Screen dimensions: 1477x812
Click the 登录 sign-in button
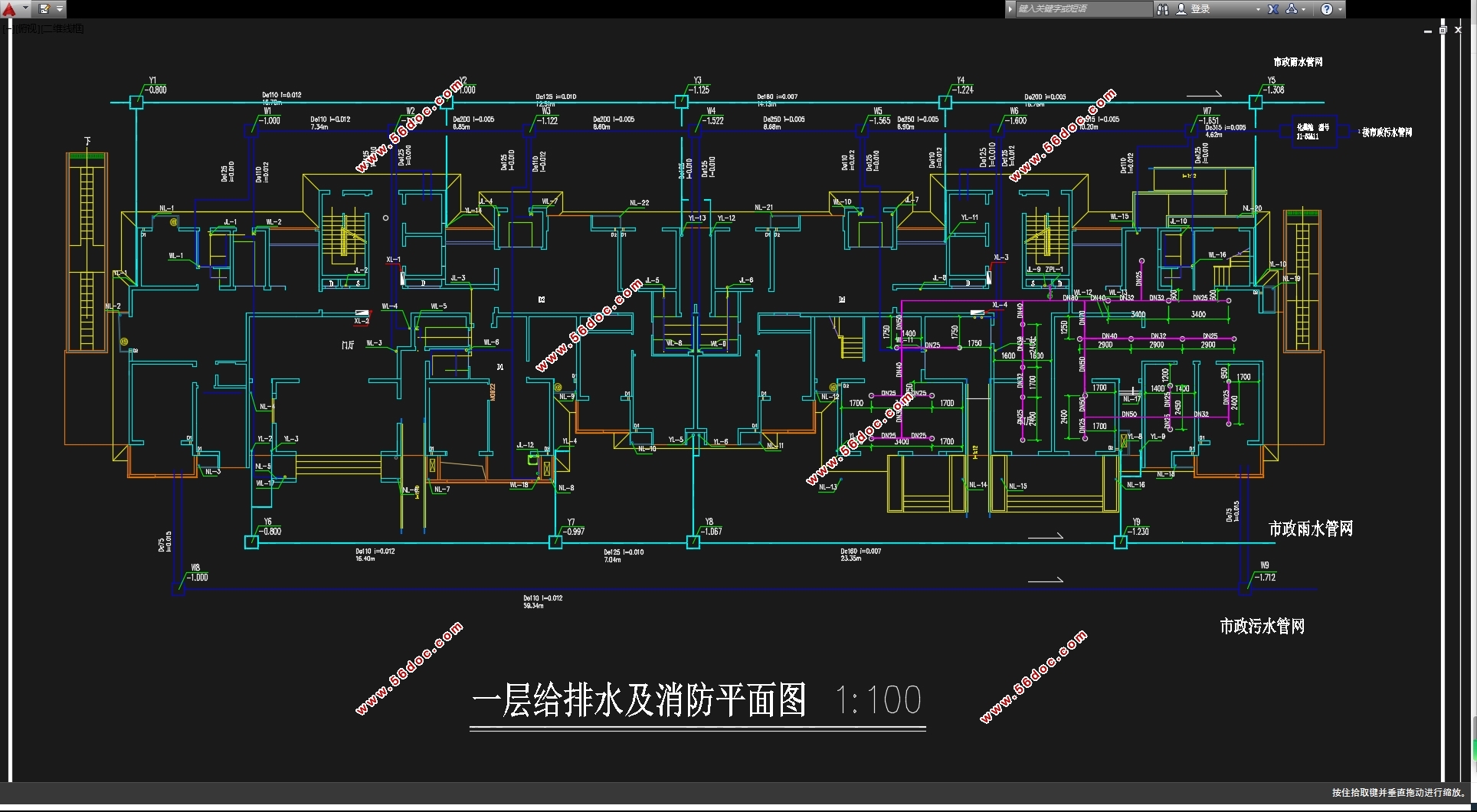point(1200,9)
